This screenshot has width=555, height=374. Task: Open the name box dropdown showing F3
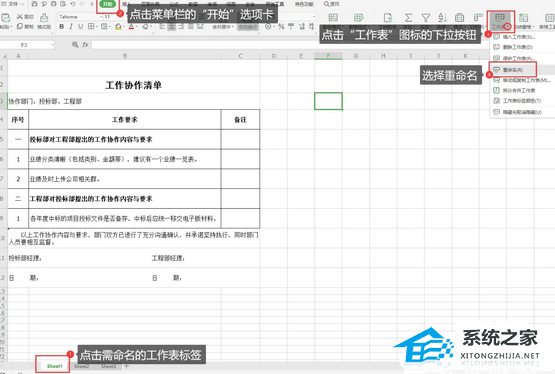coord(27,45)
